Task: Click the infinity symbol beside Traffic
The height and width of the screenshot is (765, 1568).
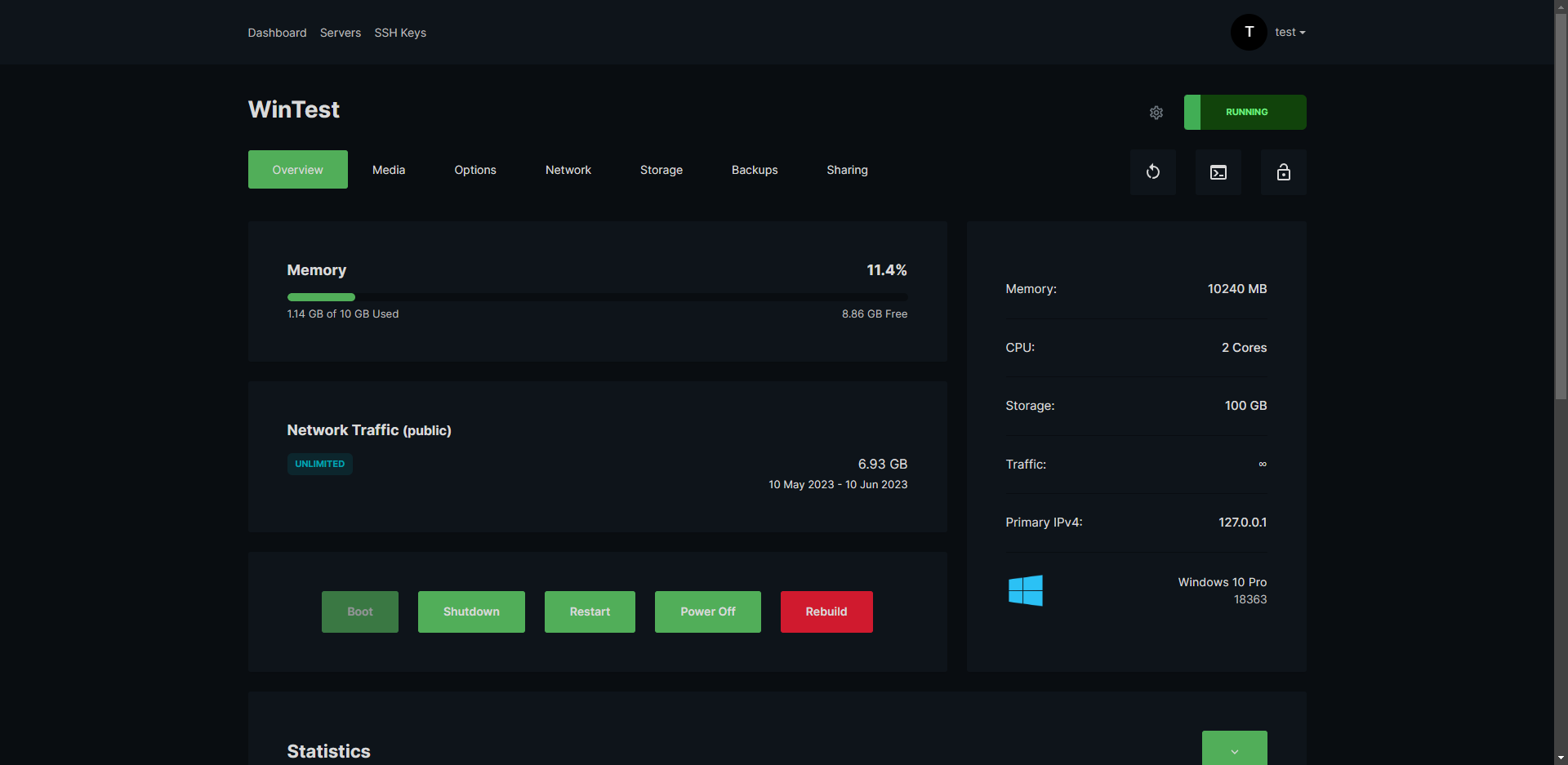Action: pos(1263,464)
